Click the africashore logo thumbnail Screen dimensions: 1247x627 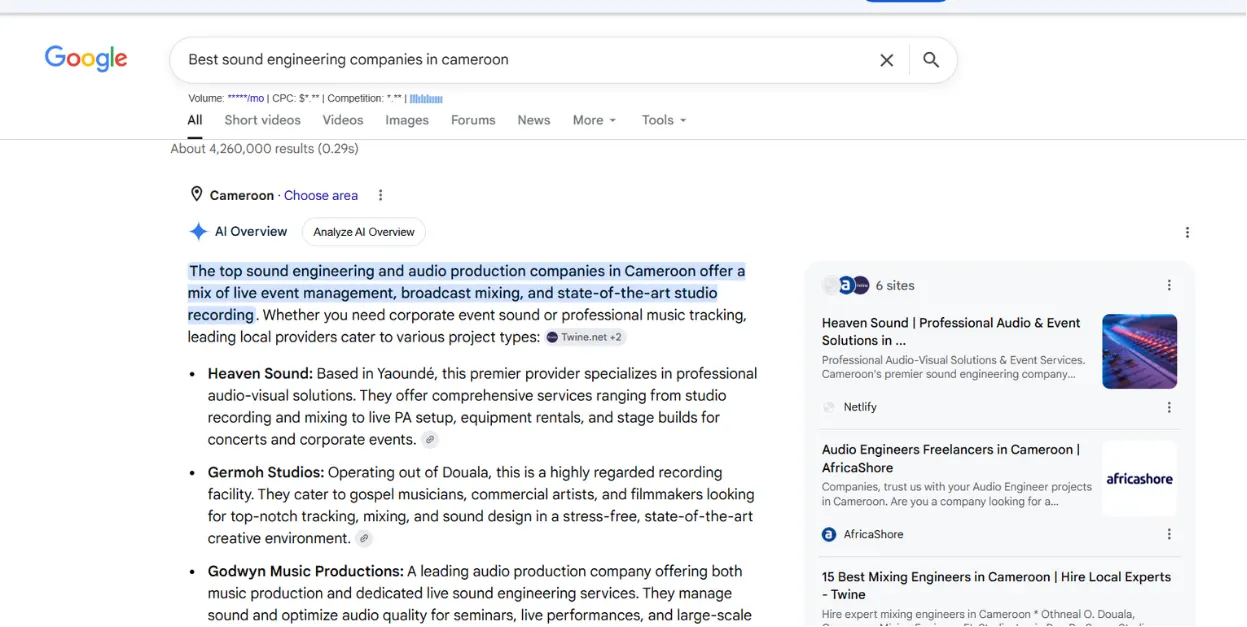(1139, 478)
